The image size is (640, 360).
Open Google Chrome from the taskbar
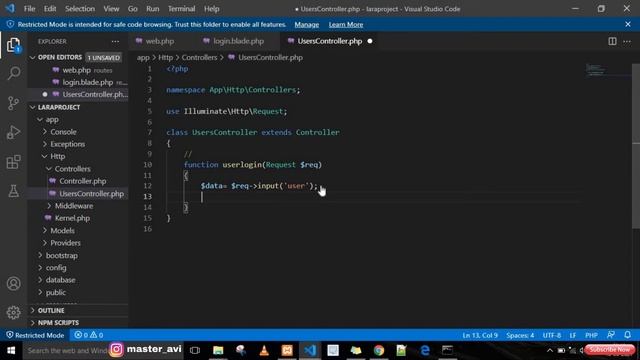[379, 350]
